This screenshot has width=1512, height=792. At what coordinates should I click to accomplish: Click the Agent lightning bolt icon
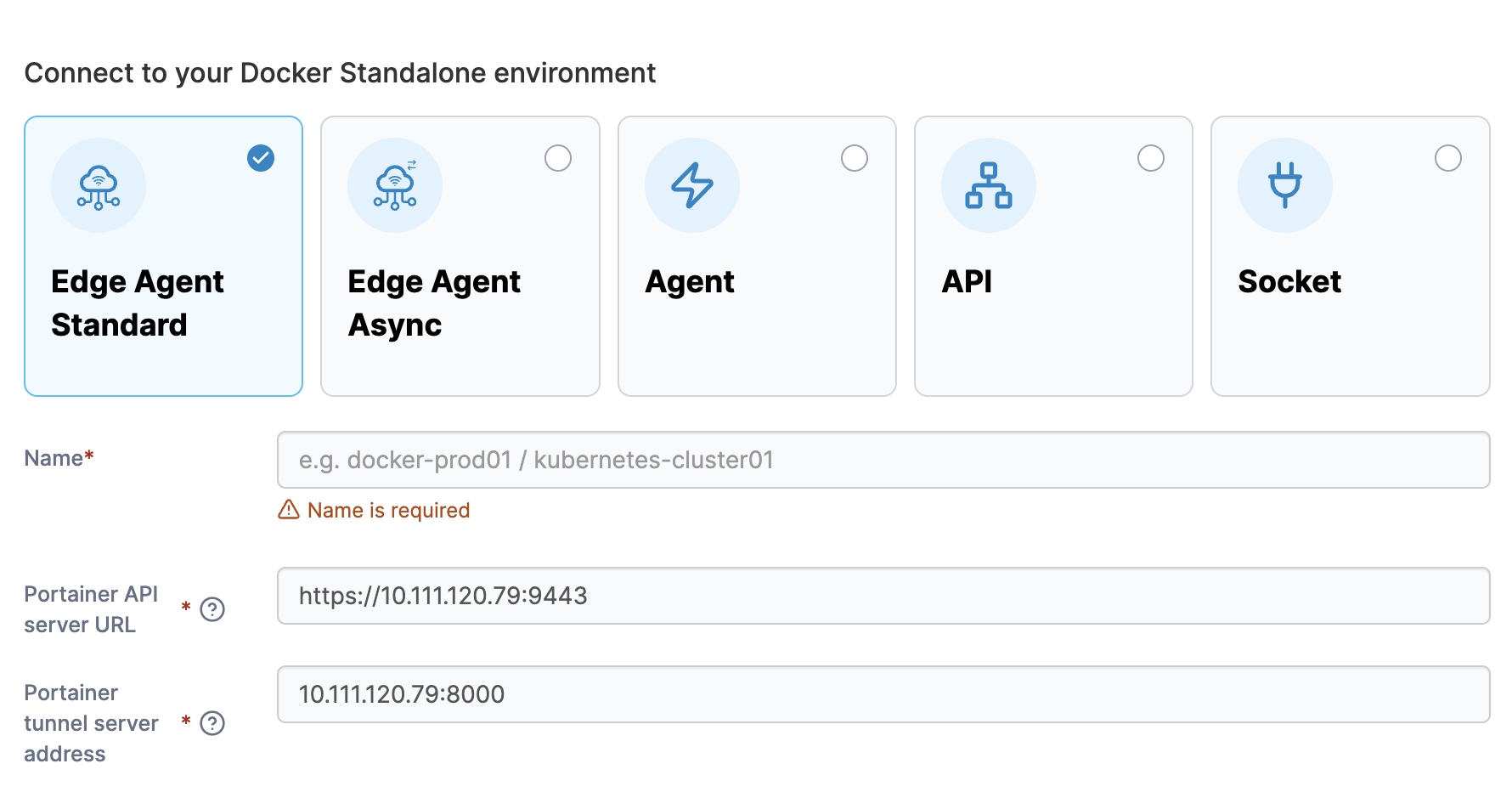692,185
